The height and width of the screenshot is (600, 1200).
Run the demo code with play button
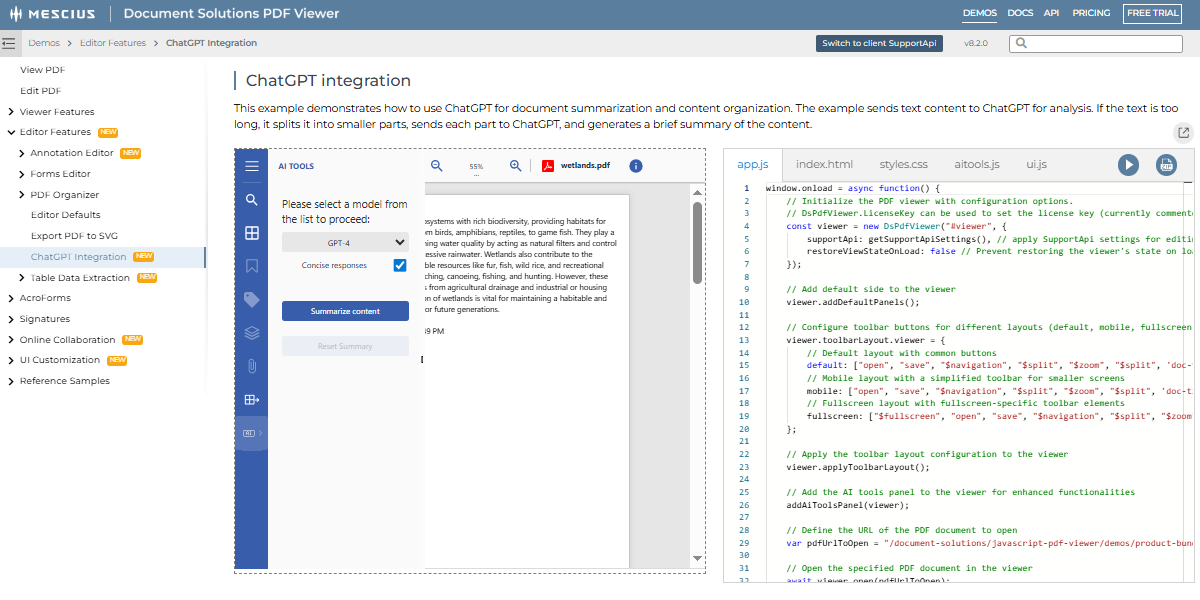click(x=1129, y=165)
